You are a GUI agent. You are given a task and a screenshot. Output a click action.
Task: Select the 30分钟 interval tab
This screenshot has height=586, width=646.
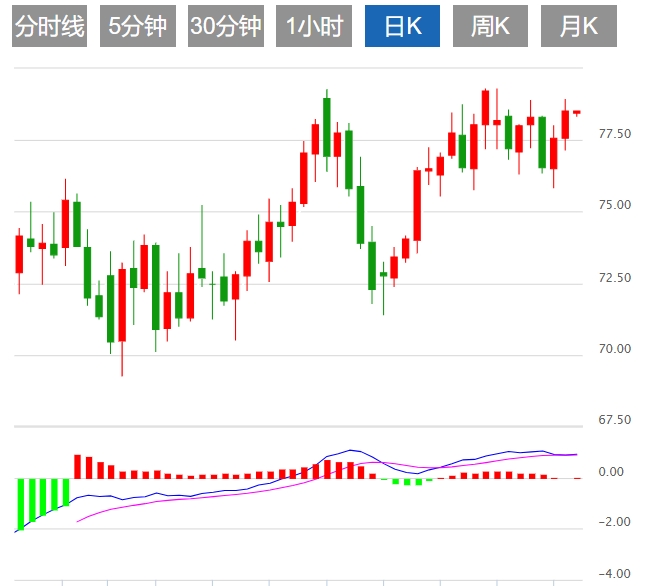coord(226,26)
